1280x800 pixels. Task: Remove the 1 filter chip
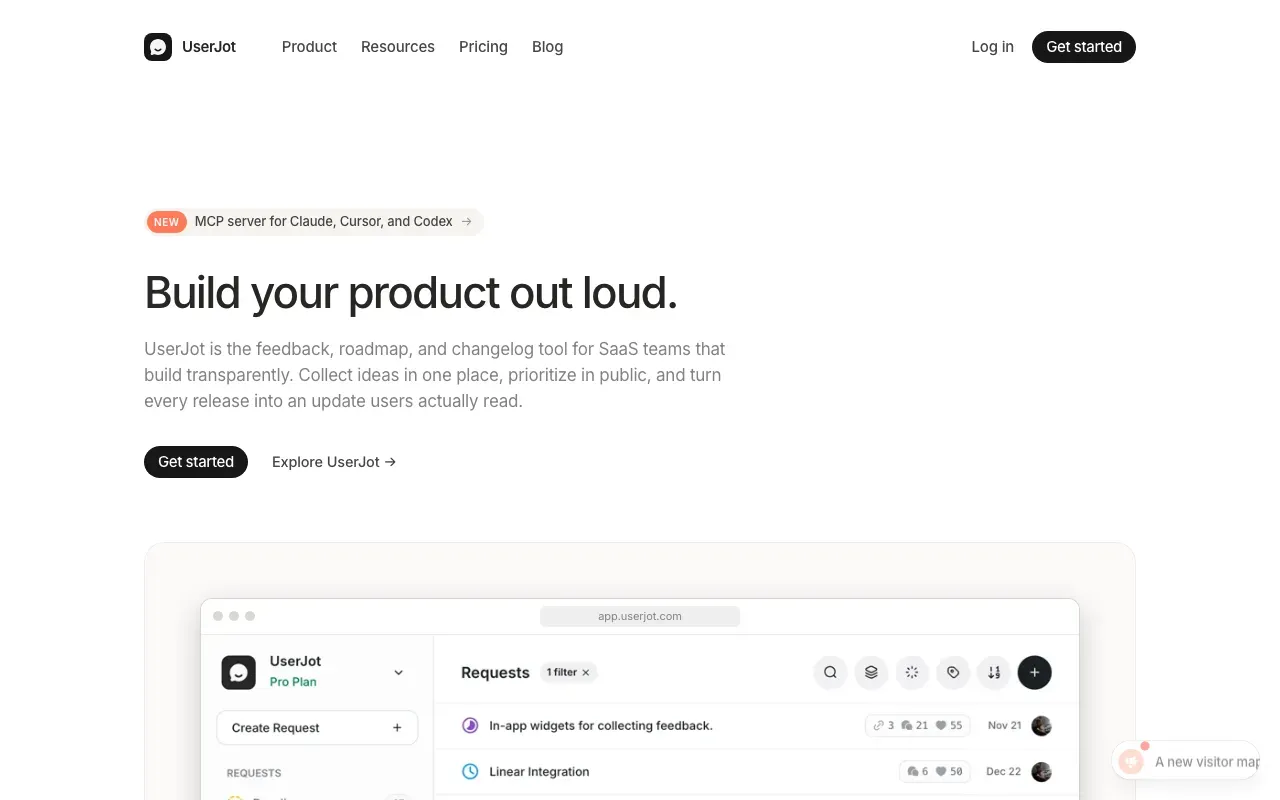pos(586,673)
